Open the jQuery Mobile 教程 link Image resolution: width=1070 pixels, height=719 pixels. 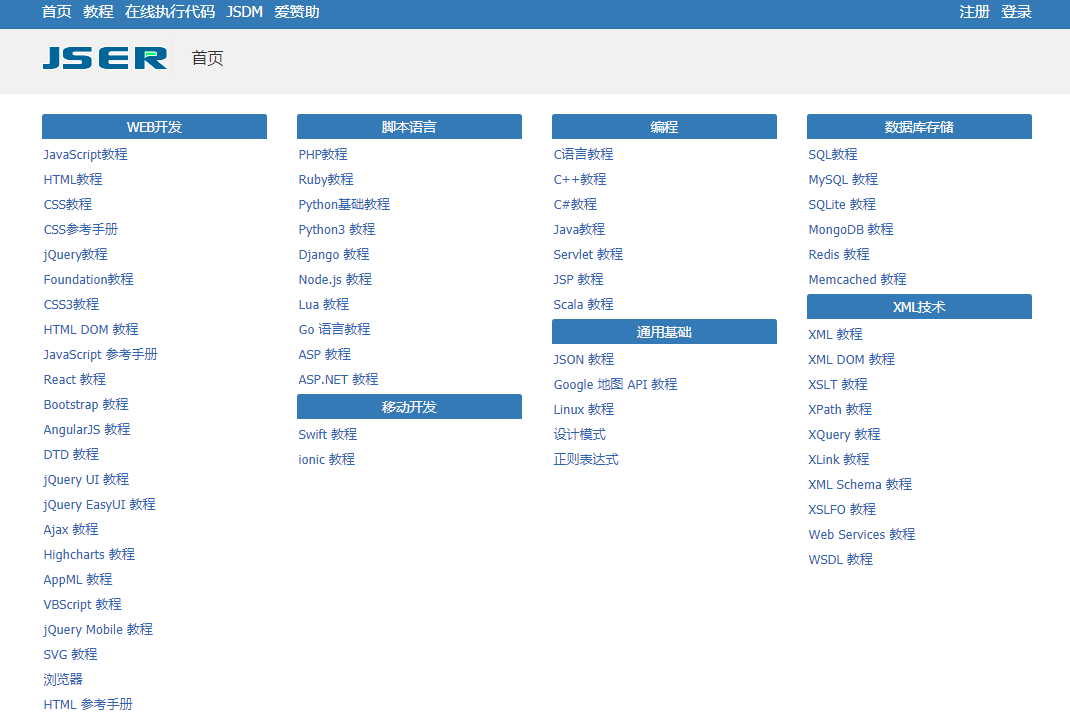pyautogui.click(x=98, y=630)
